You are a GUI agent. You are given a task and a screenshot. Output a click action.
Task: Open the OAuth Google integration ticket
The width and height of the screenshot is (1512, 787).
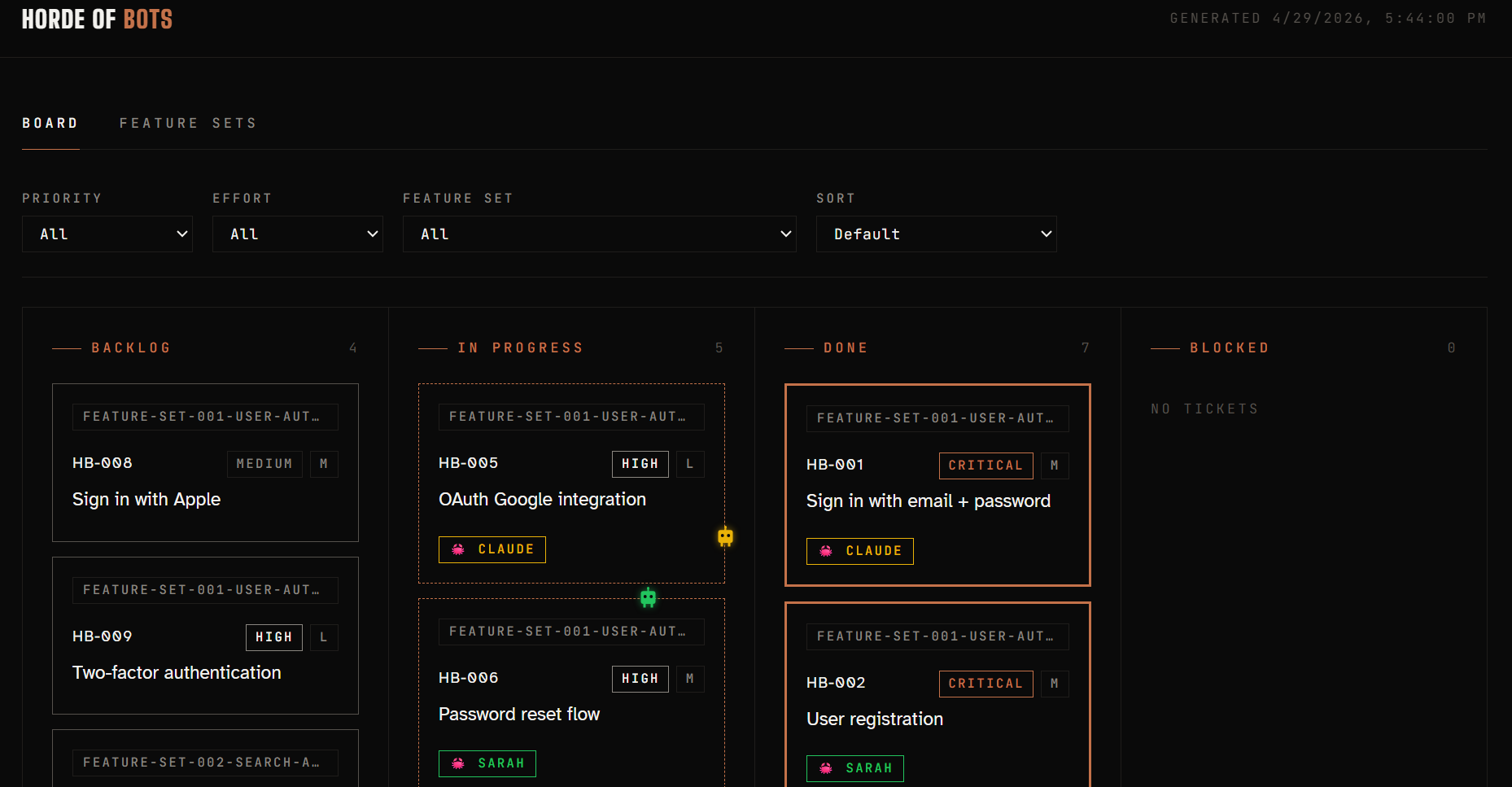571,483
